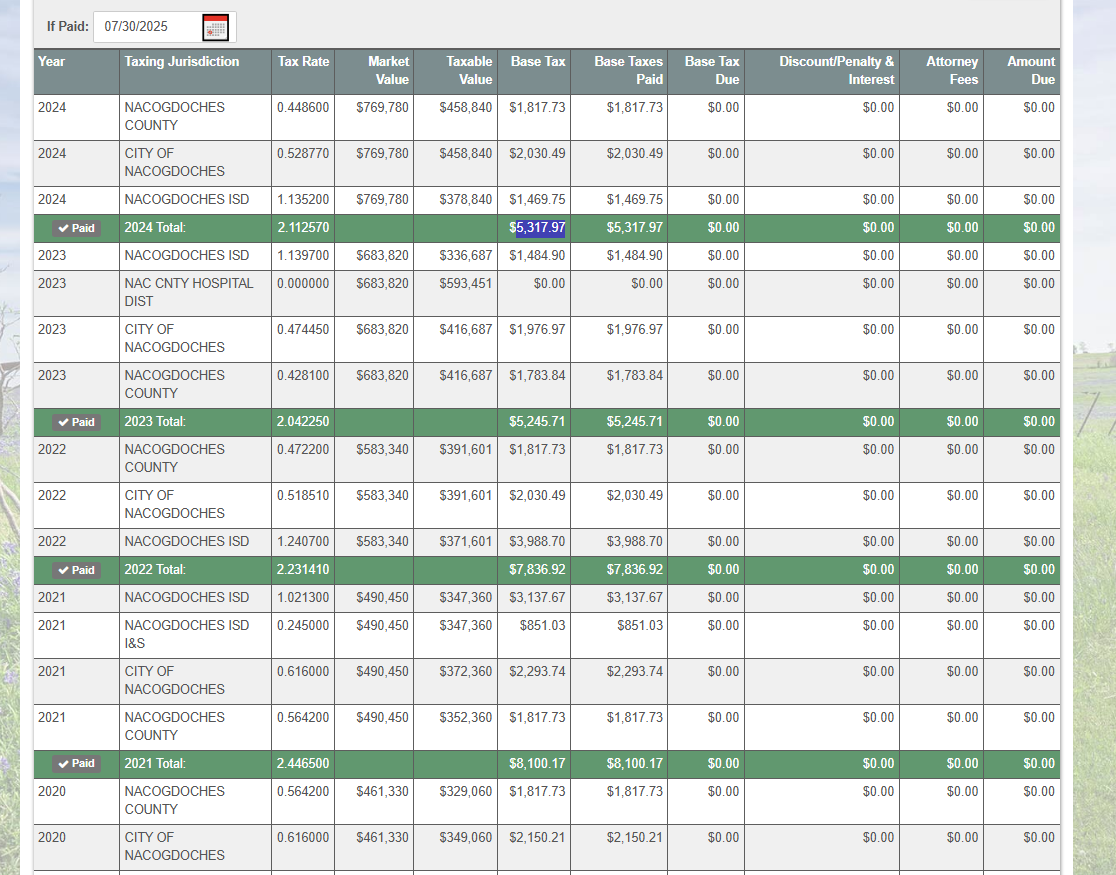Click the Base Taxes Paid column header
This screenshot has height=875, width=1116.
coord(628,70)
